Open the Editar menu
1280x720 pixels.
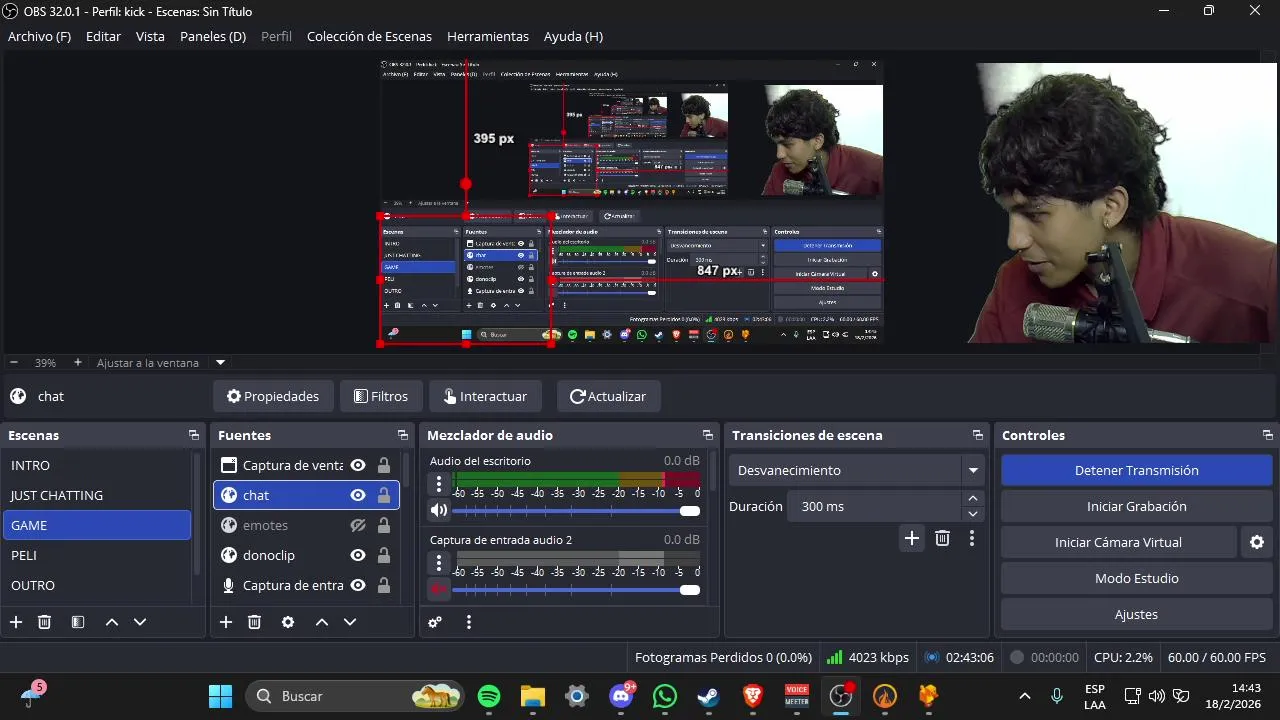tap(103, 36)
